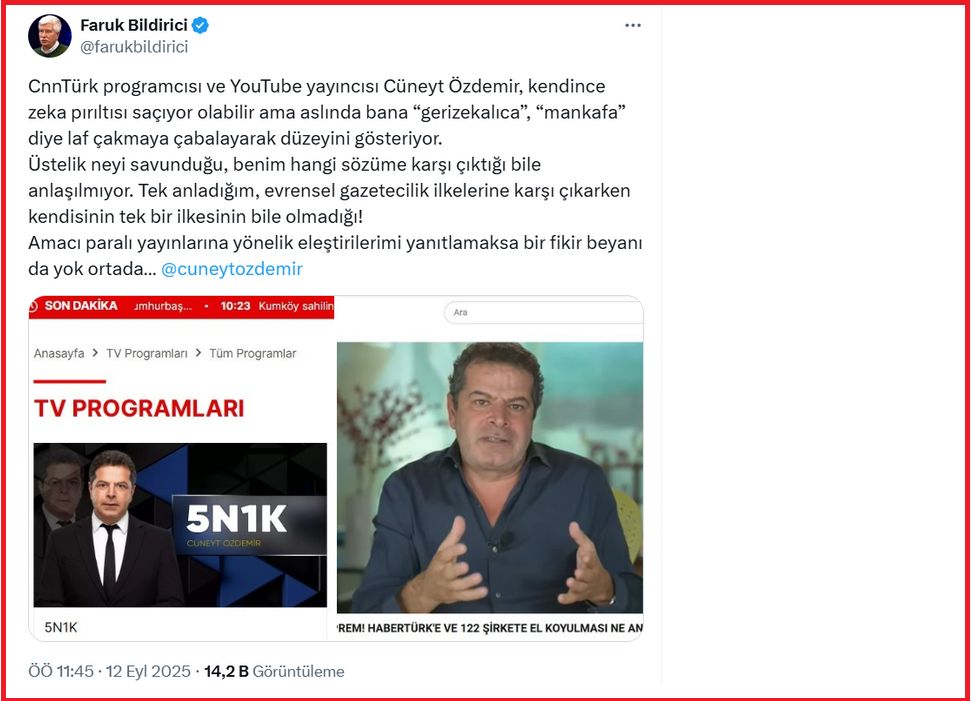Open the video frame of man gesturing
The height and width of the screenshot is (701, 974).
(490, 477)
